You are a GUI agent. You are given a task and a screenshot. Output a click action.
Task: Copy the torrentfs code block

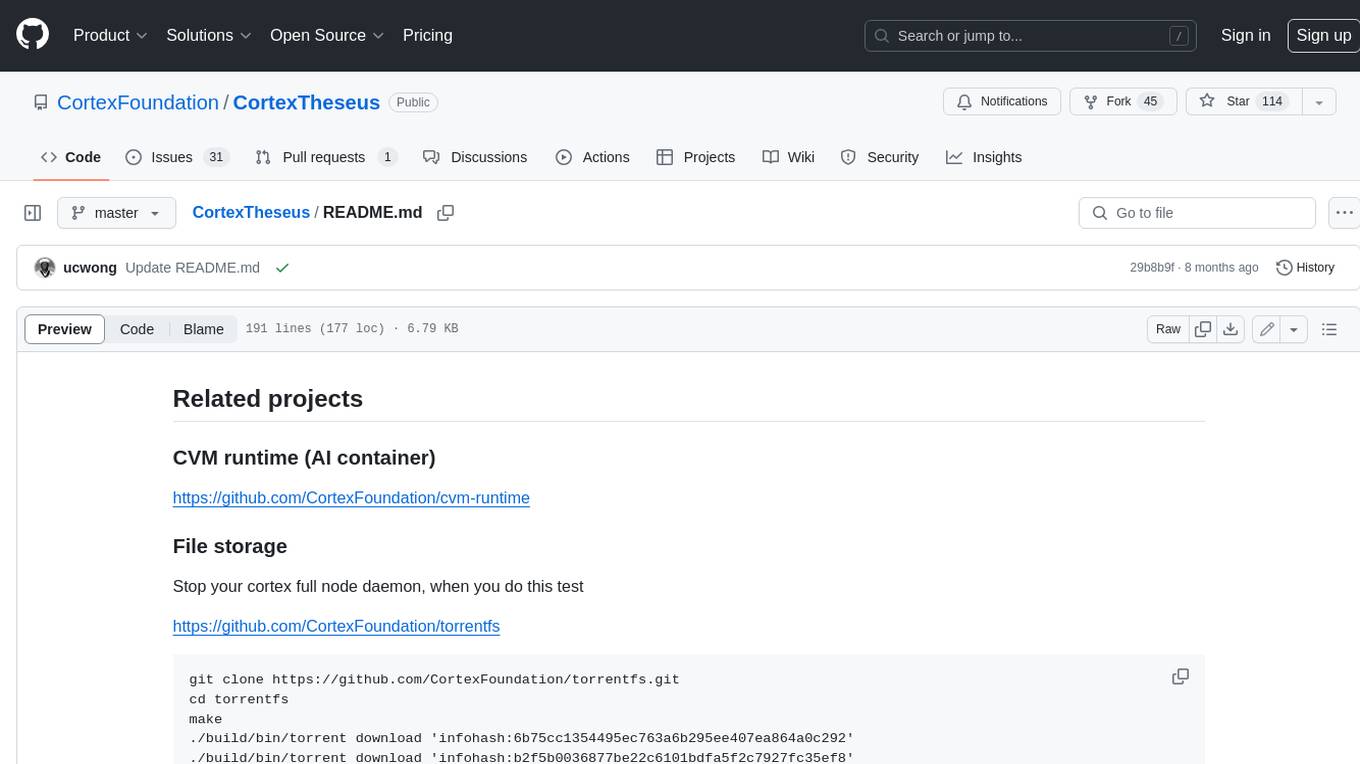1180,677
